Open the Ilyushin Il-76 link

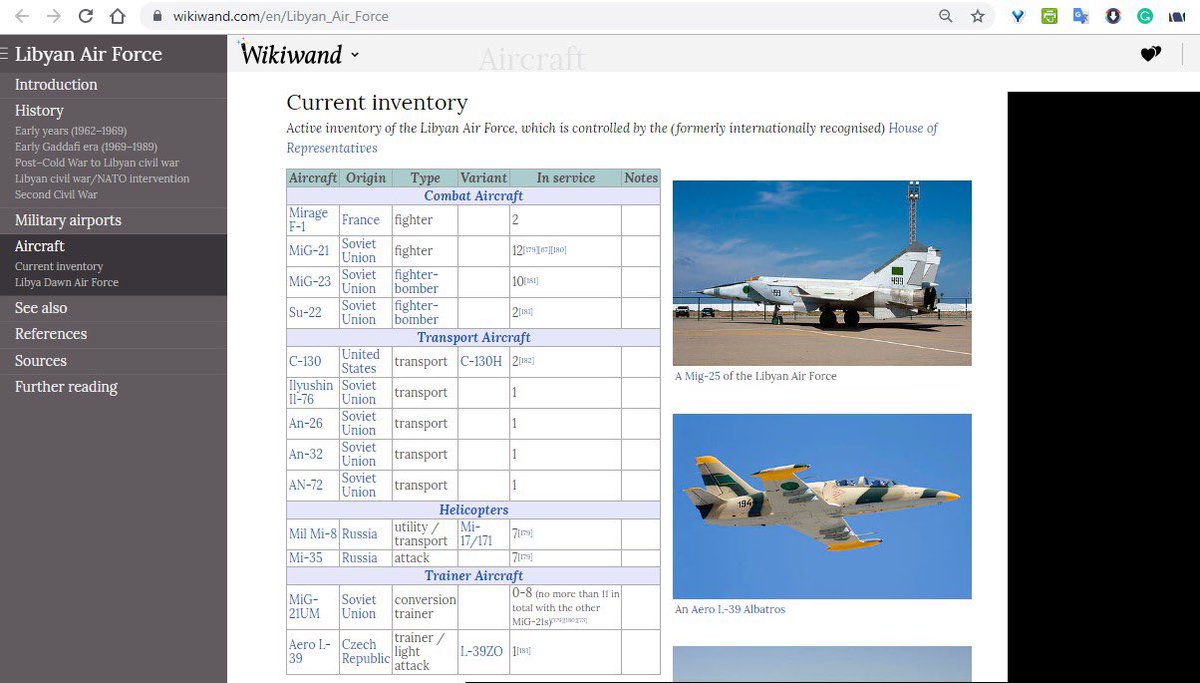311,392
